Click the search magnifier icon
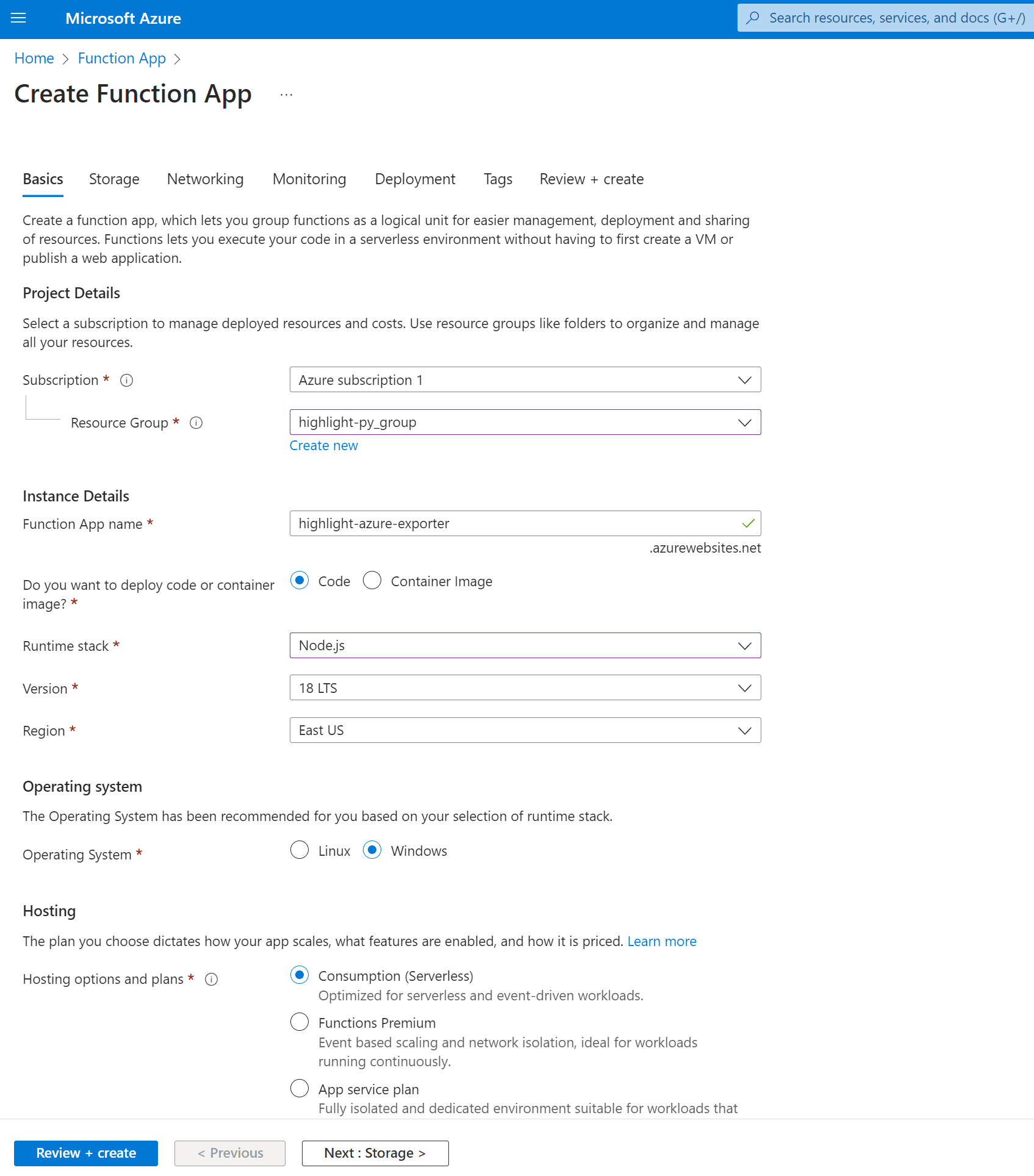1034x1176 pixels. [x=753, y=18]
